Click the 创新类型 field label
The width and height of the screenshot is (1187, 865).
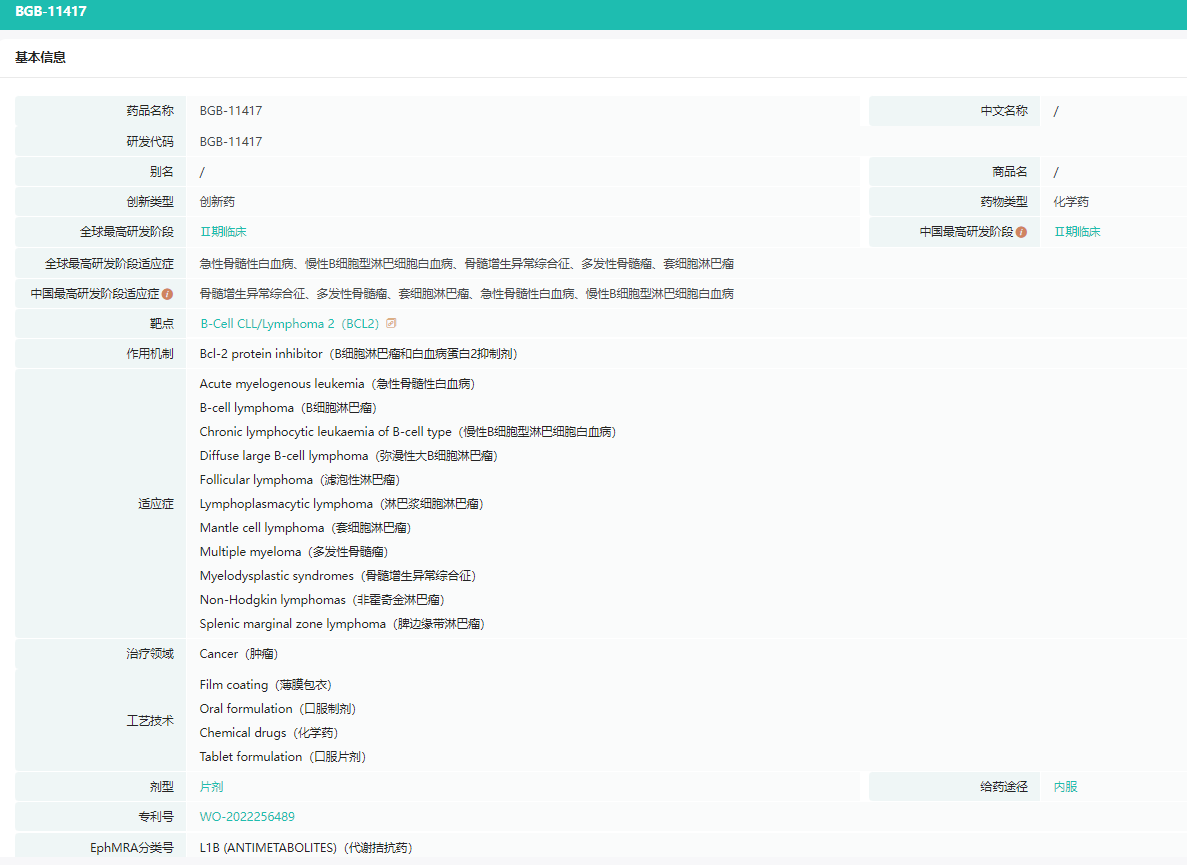click(150, 202)
